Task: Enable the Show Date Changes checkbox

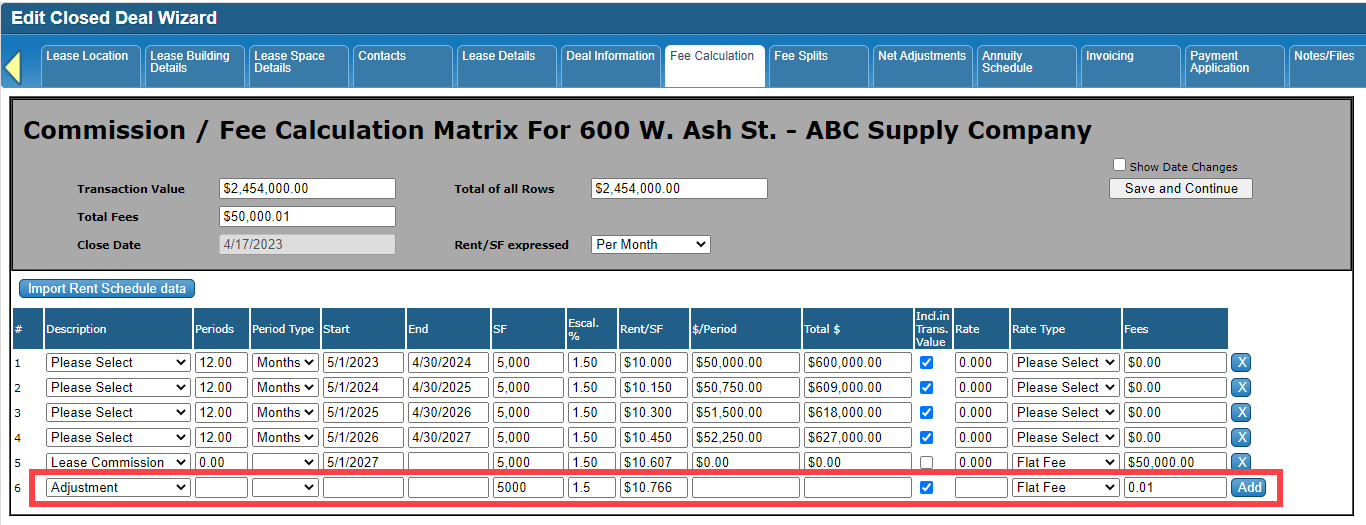Action: 1120,166
